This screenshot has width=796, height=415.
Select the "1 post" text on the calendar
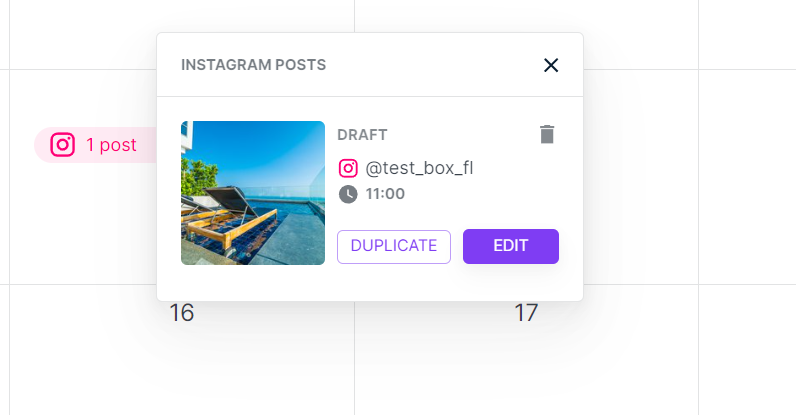[x=111, y=145]
